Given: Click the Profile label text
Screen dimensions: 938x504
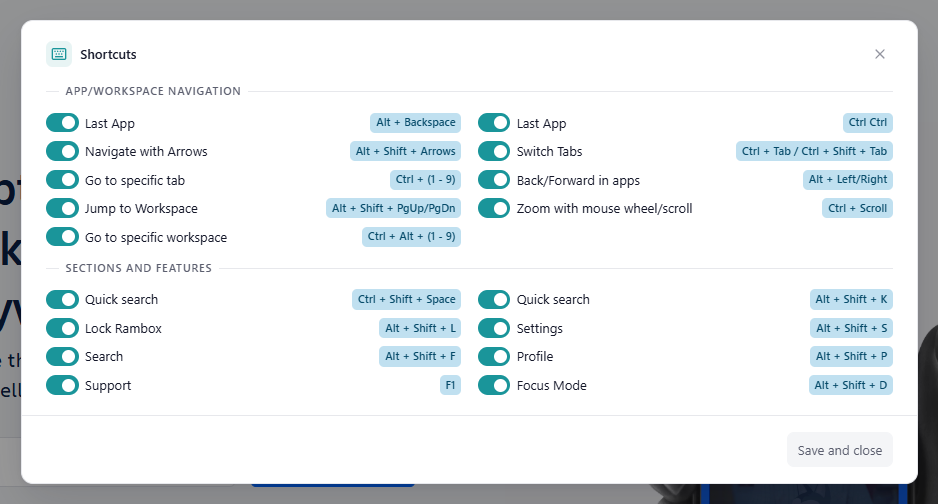Looking at the screenshot, I should click(x=535, y=357).
